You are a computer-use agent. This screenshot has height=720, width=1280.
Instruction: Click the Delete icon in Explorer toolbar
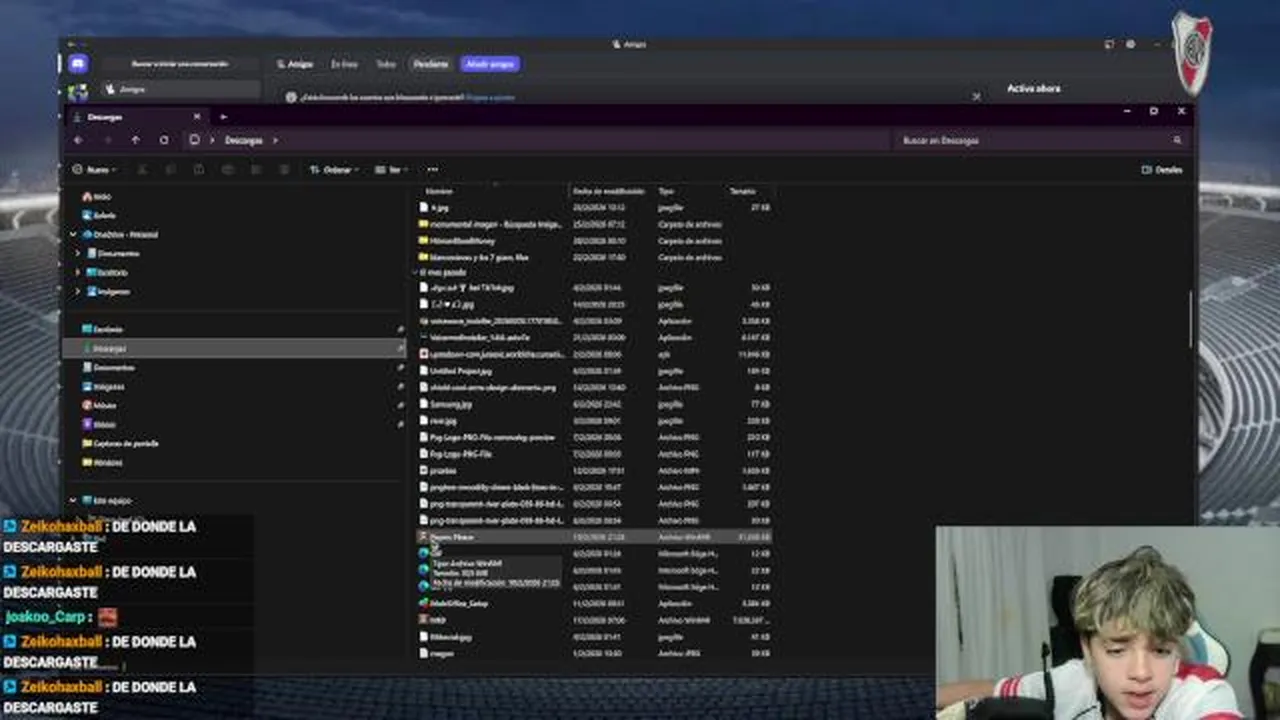point(282,170)
